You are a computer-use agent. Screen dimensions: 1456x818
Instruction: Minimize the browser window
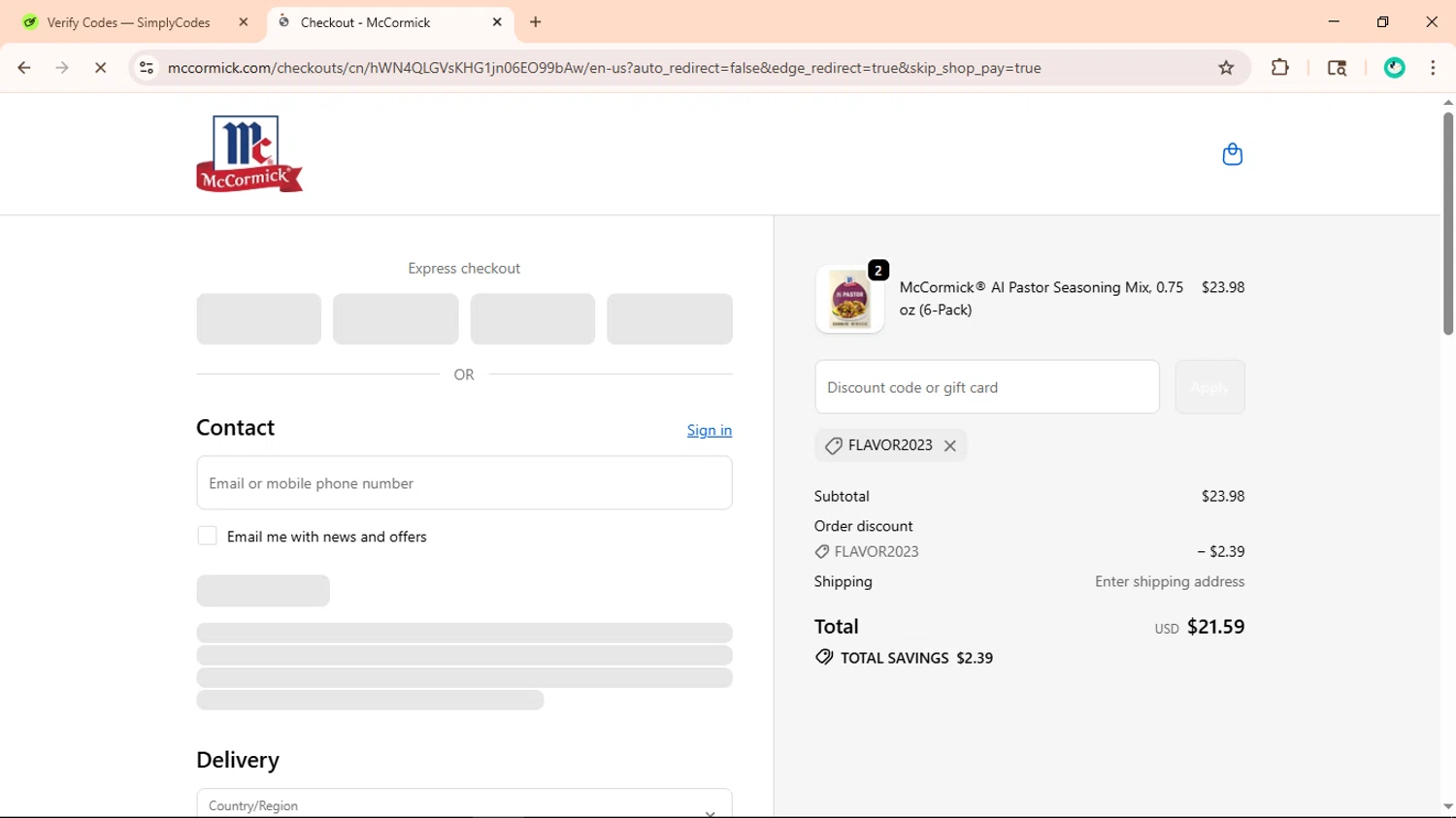pyautogui.click(x=1334, y=21)
